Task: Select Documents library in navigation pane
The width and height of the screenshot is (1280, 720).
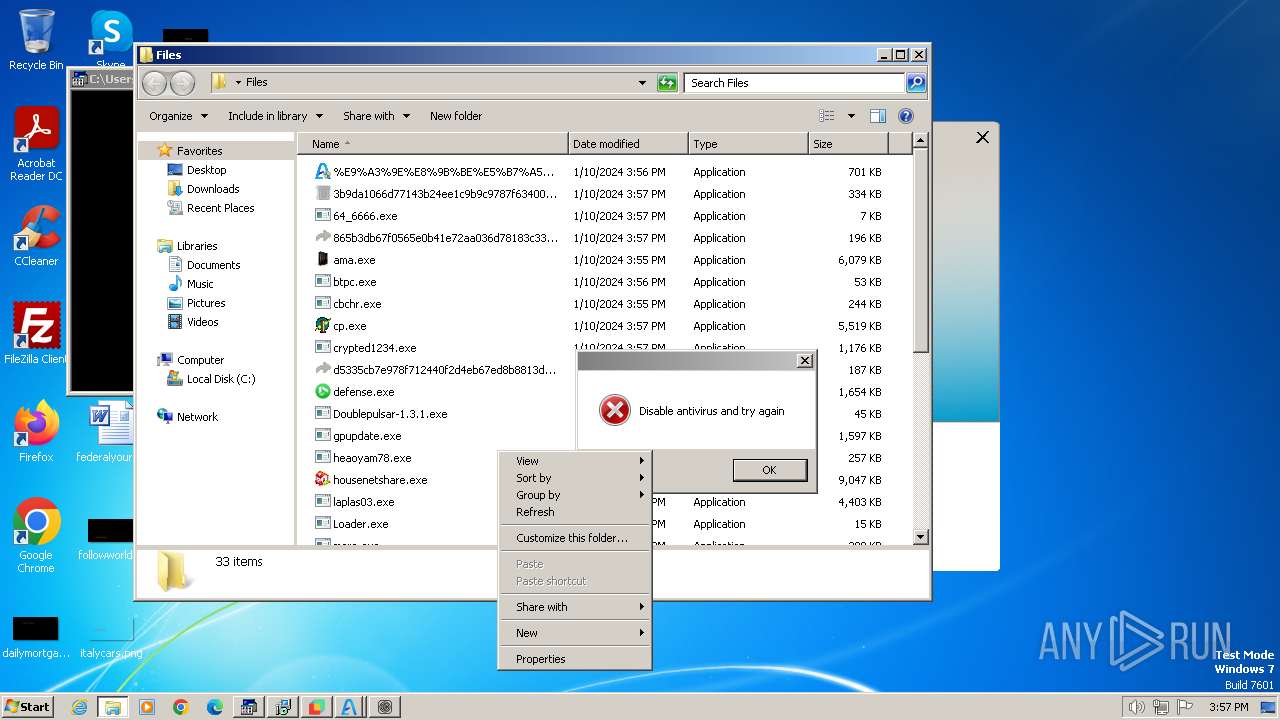Action: [x=213, y=265]
